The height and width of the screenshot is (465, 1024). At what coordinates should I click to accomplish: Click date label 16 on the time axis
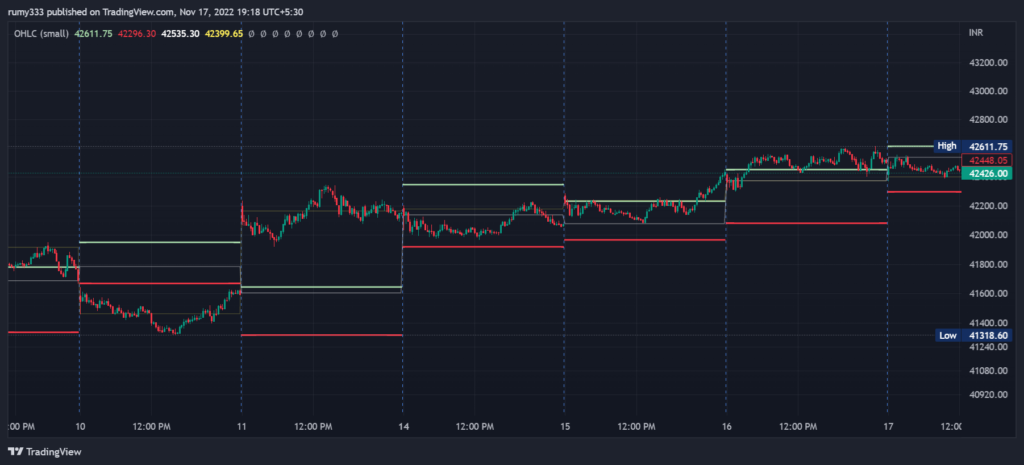(x=726, y=426)
